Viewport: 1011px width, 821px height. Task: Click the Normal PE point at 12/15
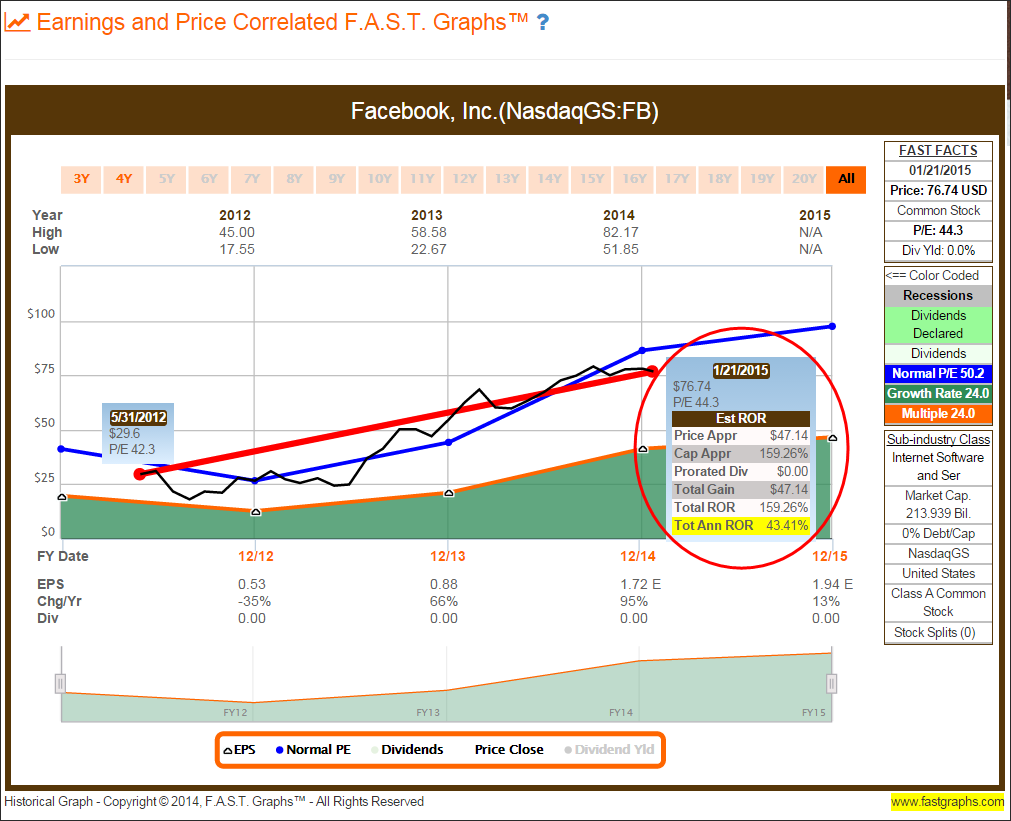coord(832,326)
